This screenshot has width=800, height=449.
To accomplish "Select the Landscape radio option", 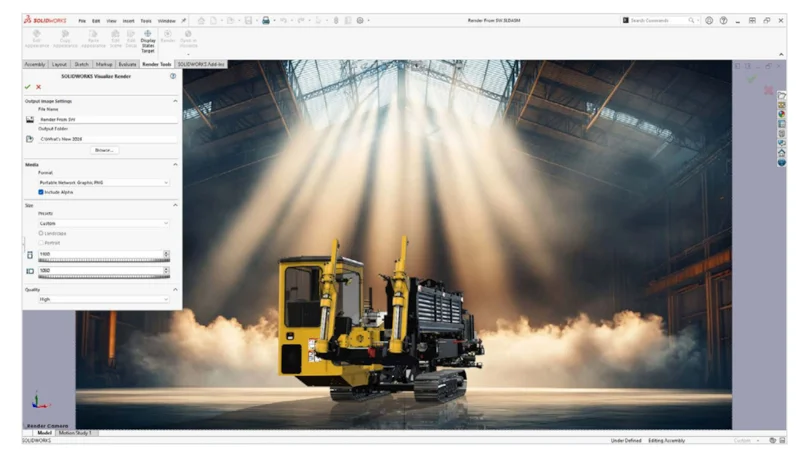I will (41, 233).
